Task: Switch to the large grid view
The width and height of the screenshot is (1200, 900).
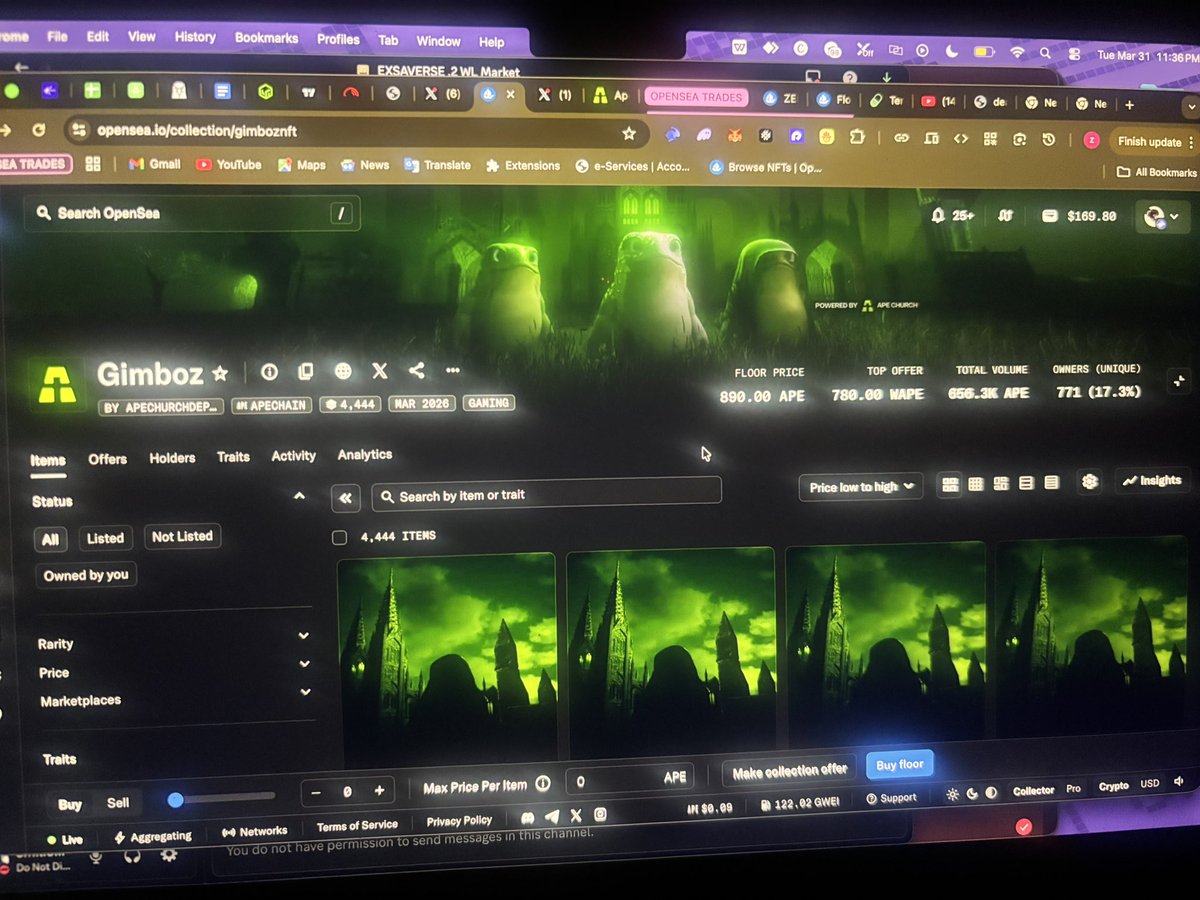Action: [x=950, y=484]
